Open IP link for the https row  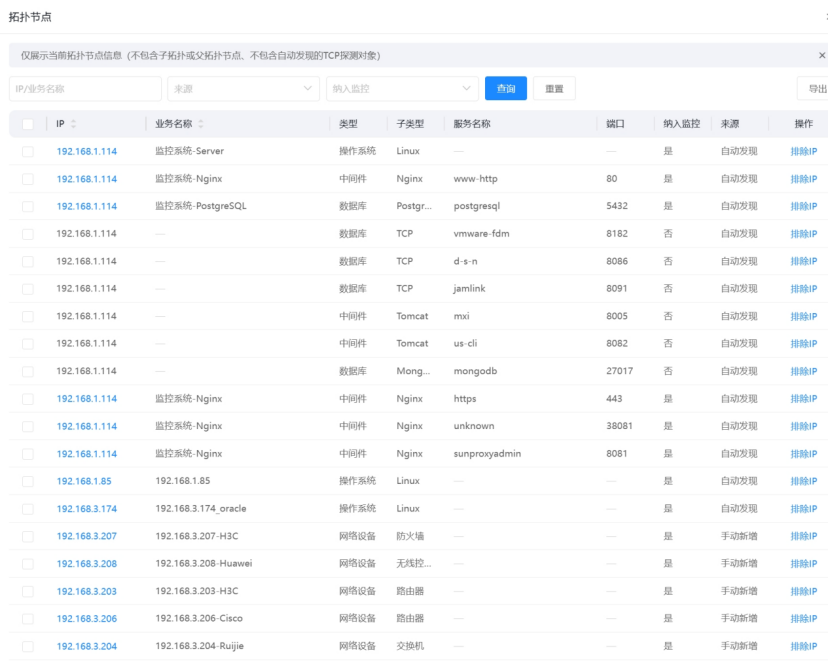click(87, 399)
